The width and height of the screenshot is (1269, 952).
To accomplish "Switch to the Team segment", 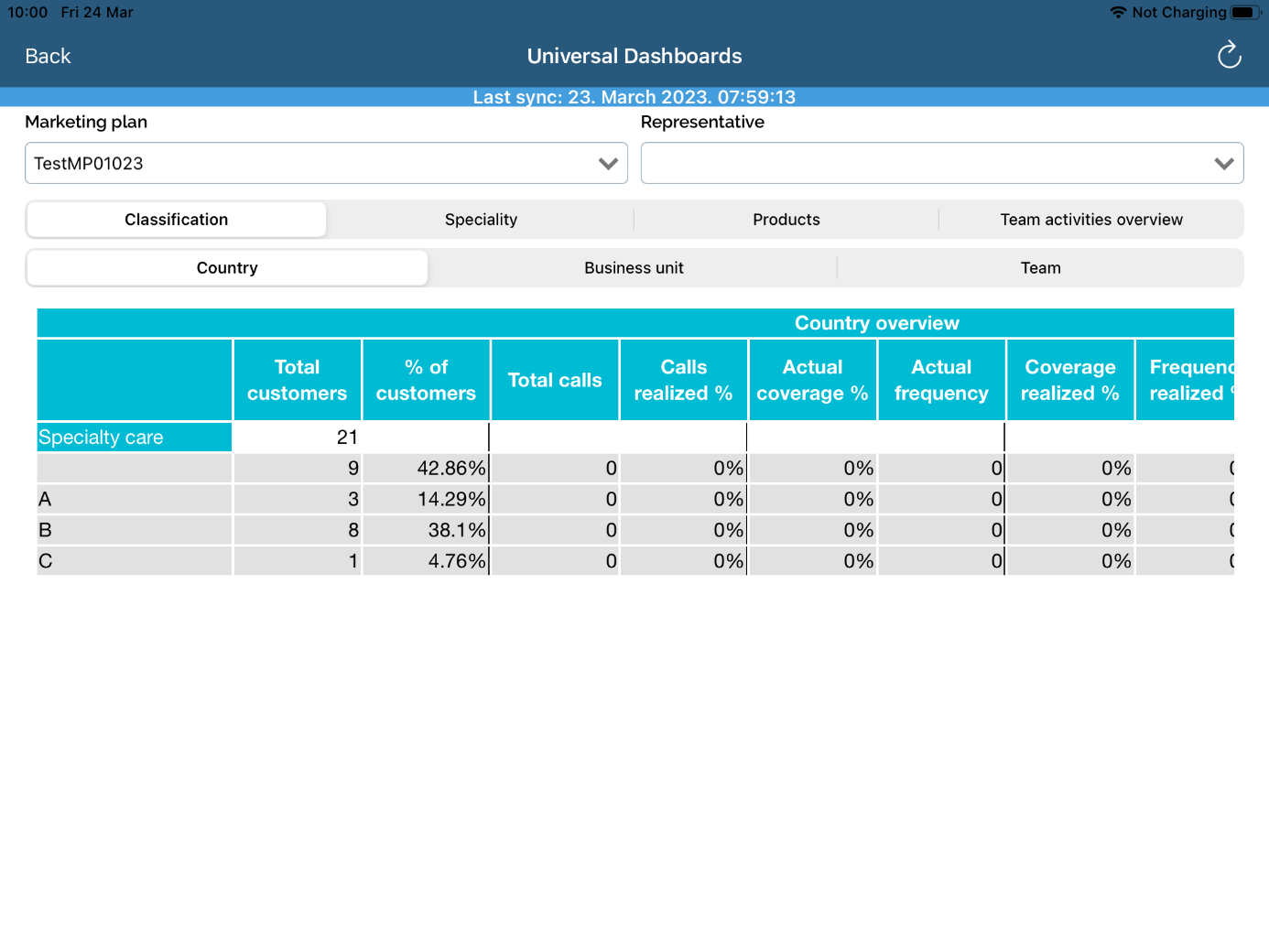I will [x=1040, y=268].
